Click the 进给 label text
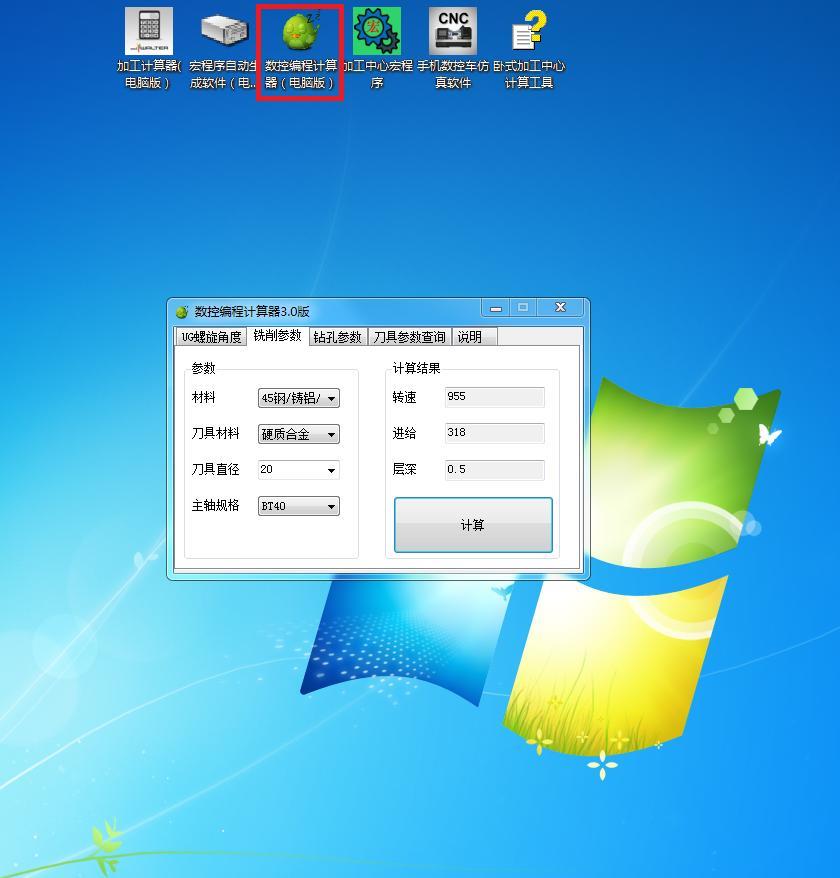Viewport: 840px width, 878px height. coord(404,433)
